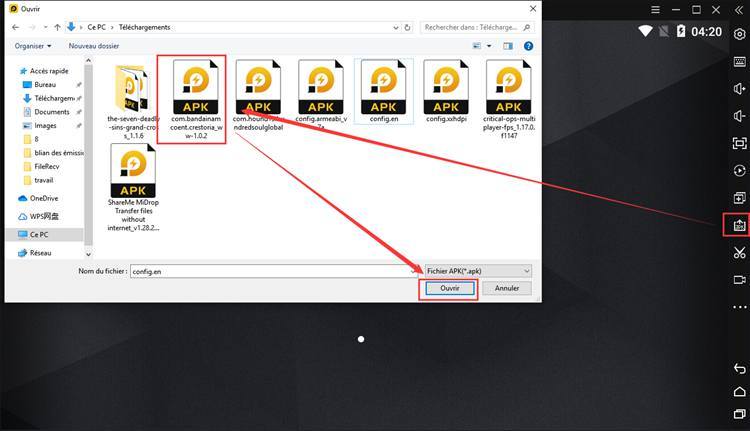
Task: Go back with dialog back arrow
Action: [x=15, y=27]
